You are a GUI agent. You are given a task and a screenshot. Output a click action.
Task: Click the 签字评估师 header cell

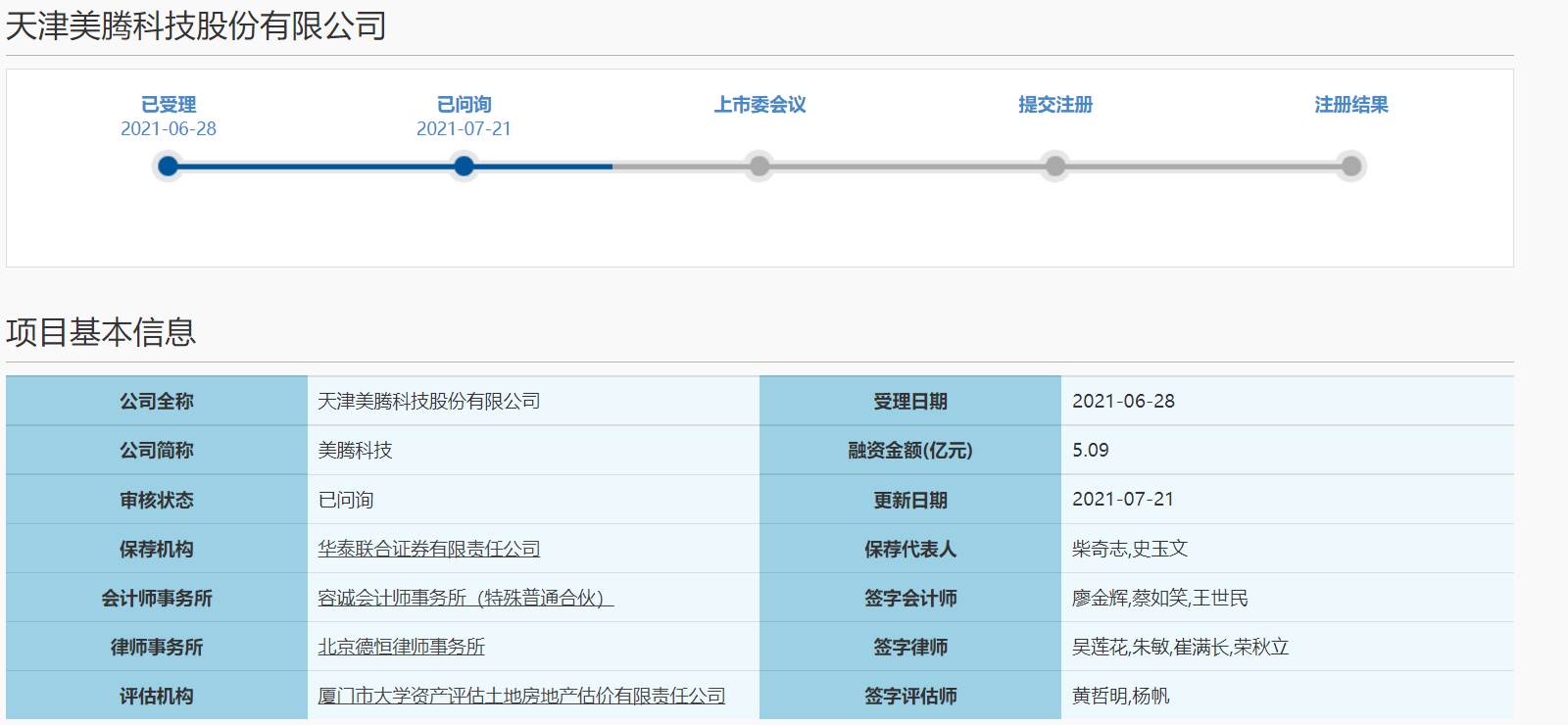(910, 696)
